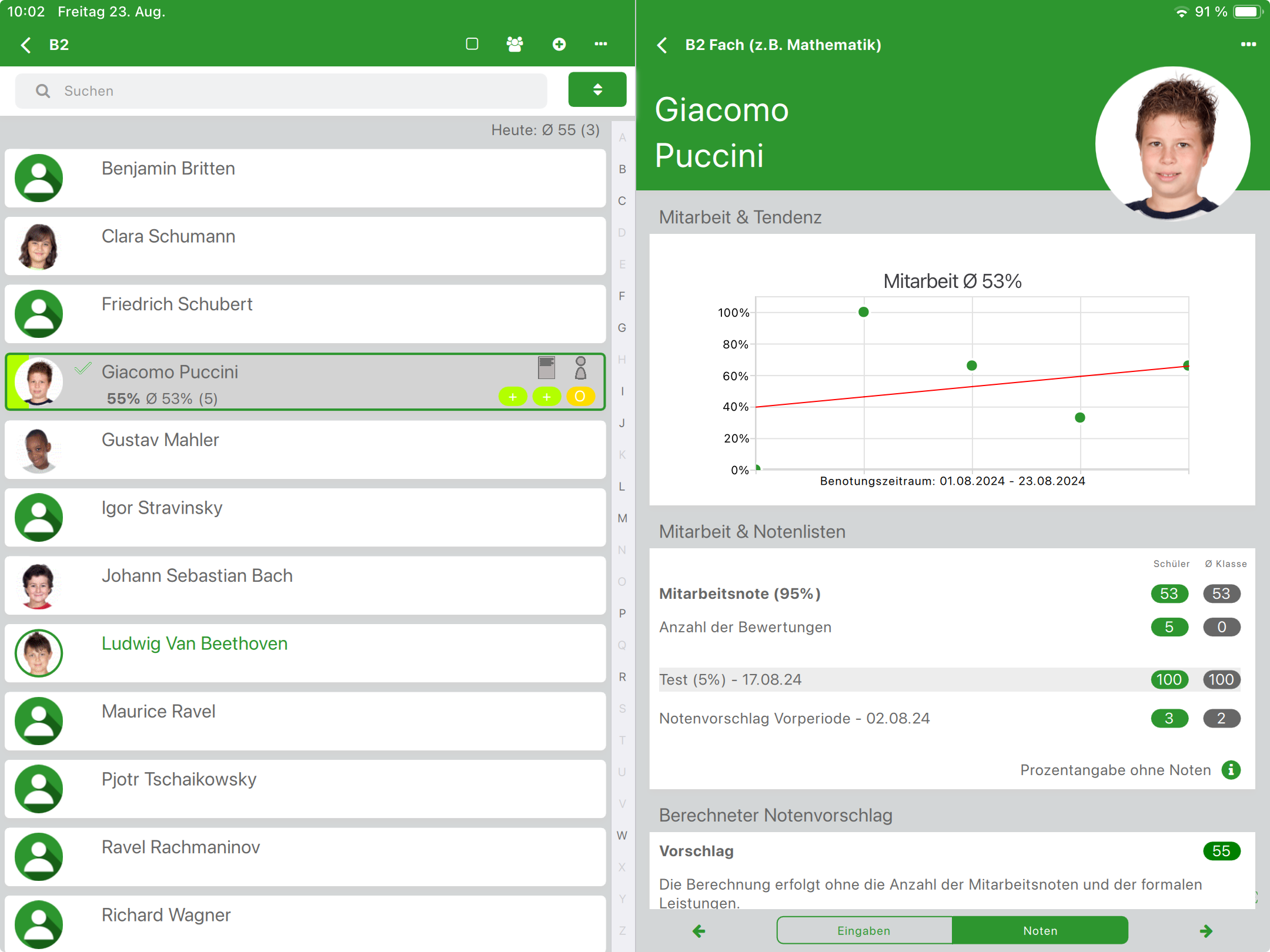Go back from B2 class list
Image resolution: width=1270 pixels, height=952 pixels.
point(26,45)
